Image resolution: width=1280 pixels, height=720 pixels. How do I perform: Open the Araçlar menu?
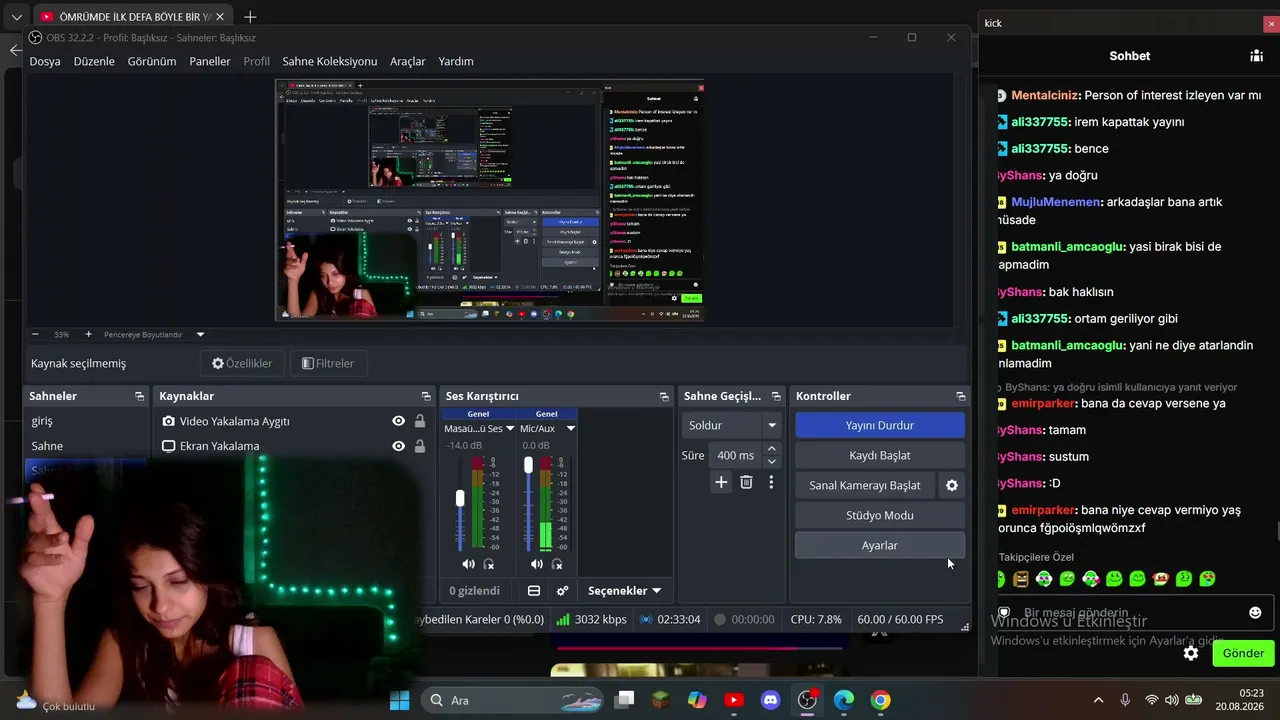click(408, 61)
